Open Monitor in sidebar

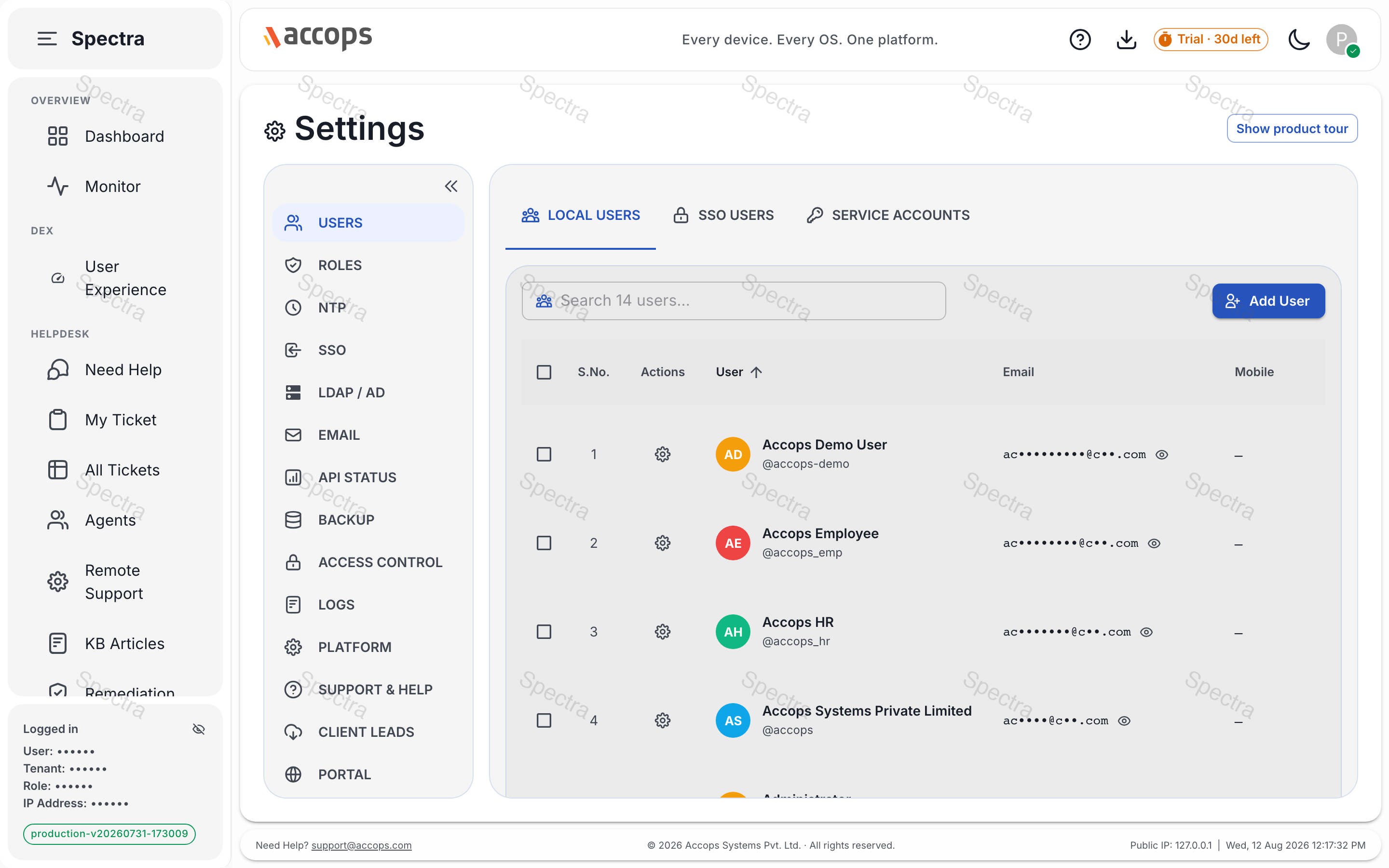(x=115, y=186)
